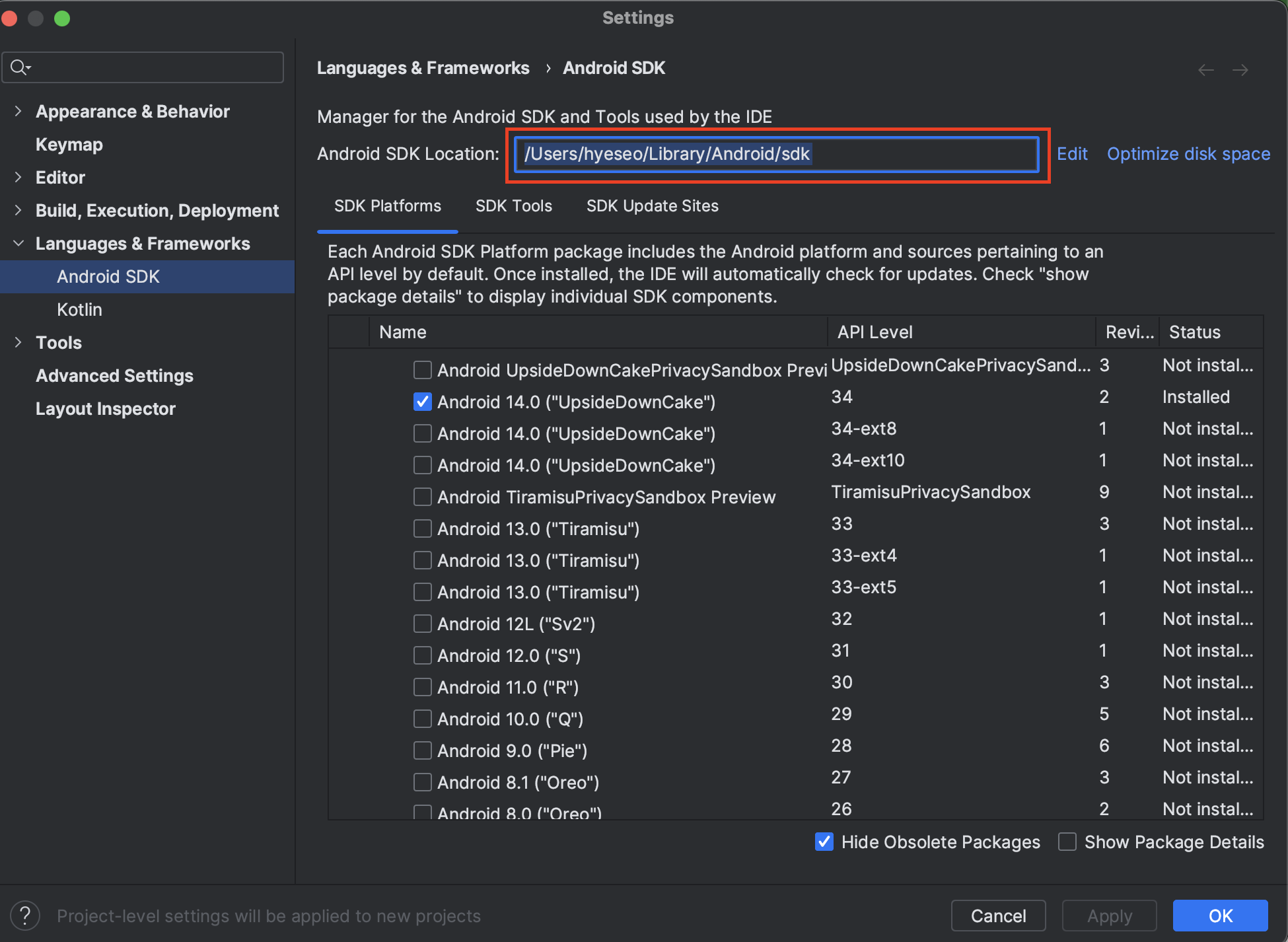Enable Show Package Details checkbox
Viewport: 1288px width, 942px height.
click(x=1067, y=842)
